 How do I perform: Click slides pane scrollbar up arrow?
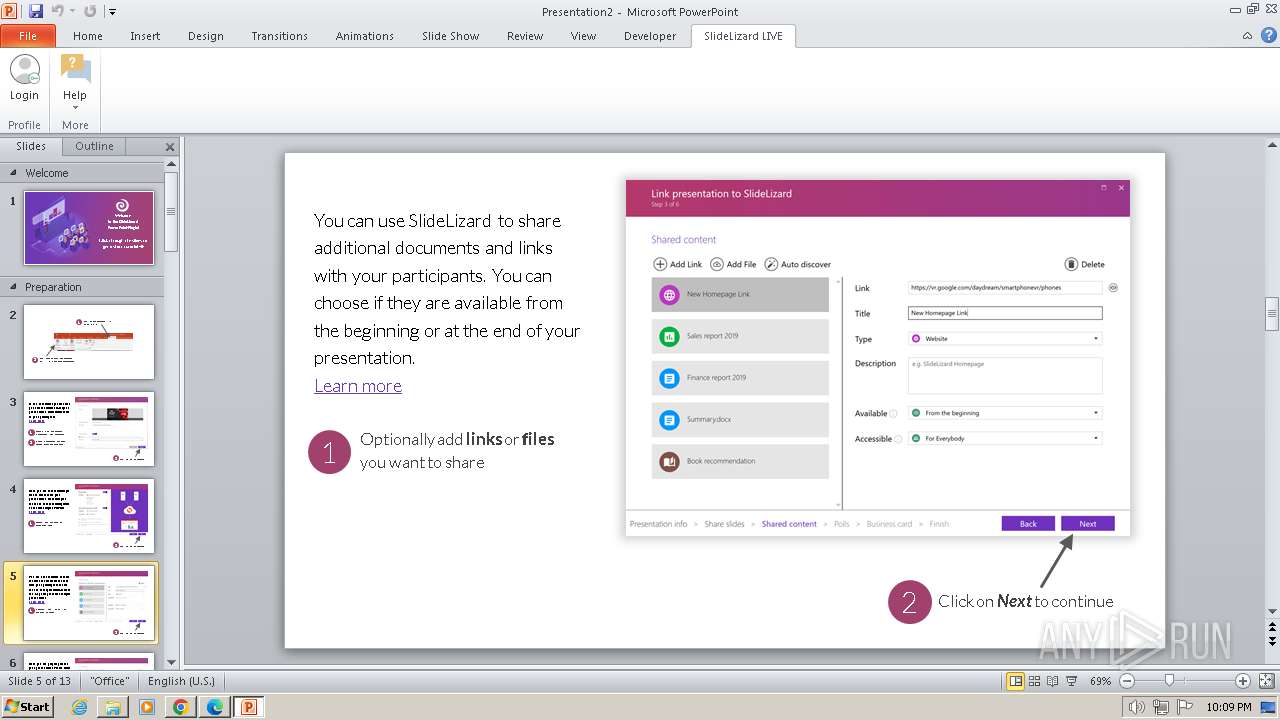click(x=171, y=165)
